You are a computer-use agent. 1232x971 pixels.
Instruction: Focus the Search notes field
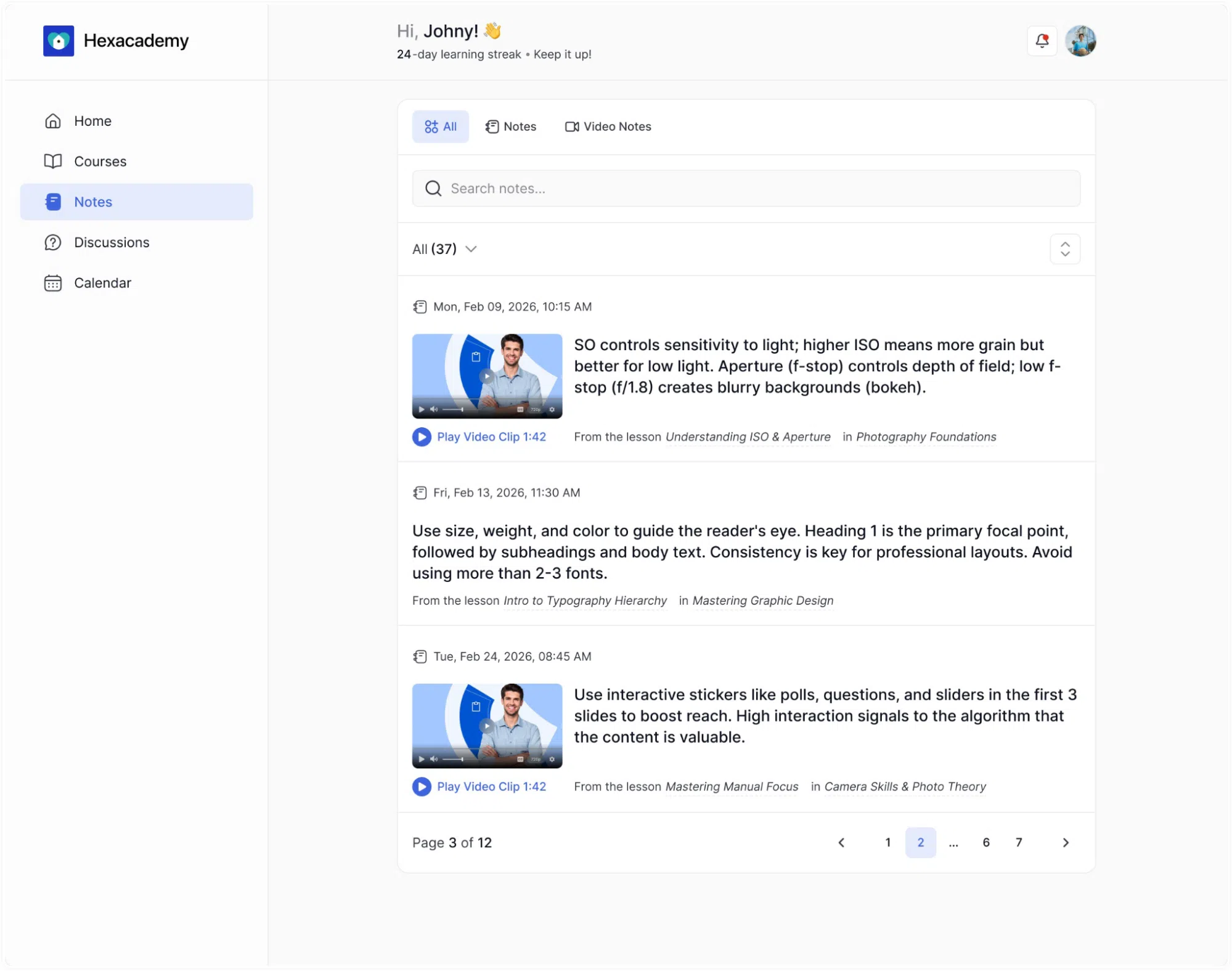click(746, 189)
